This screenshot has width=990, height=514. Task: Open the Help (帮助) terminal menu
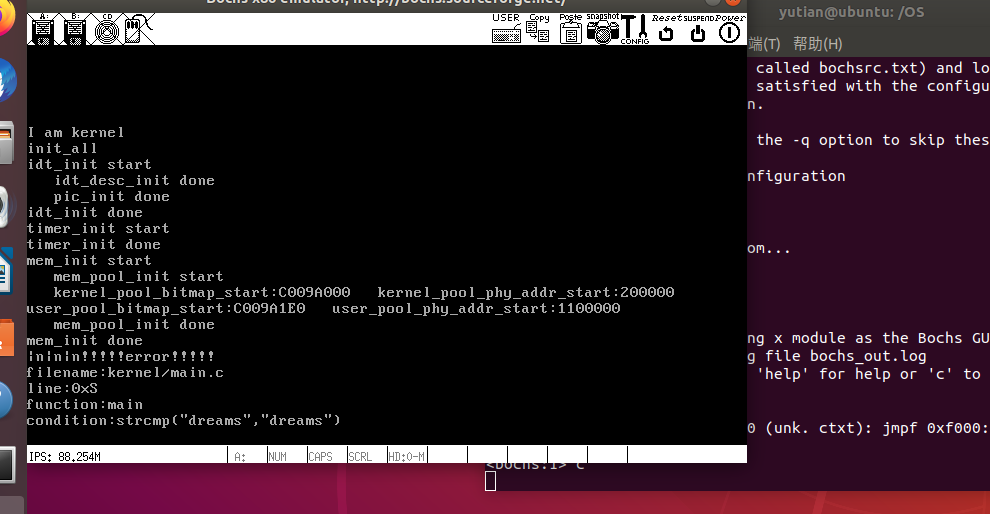[x=817, y=44]
